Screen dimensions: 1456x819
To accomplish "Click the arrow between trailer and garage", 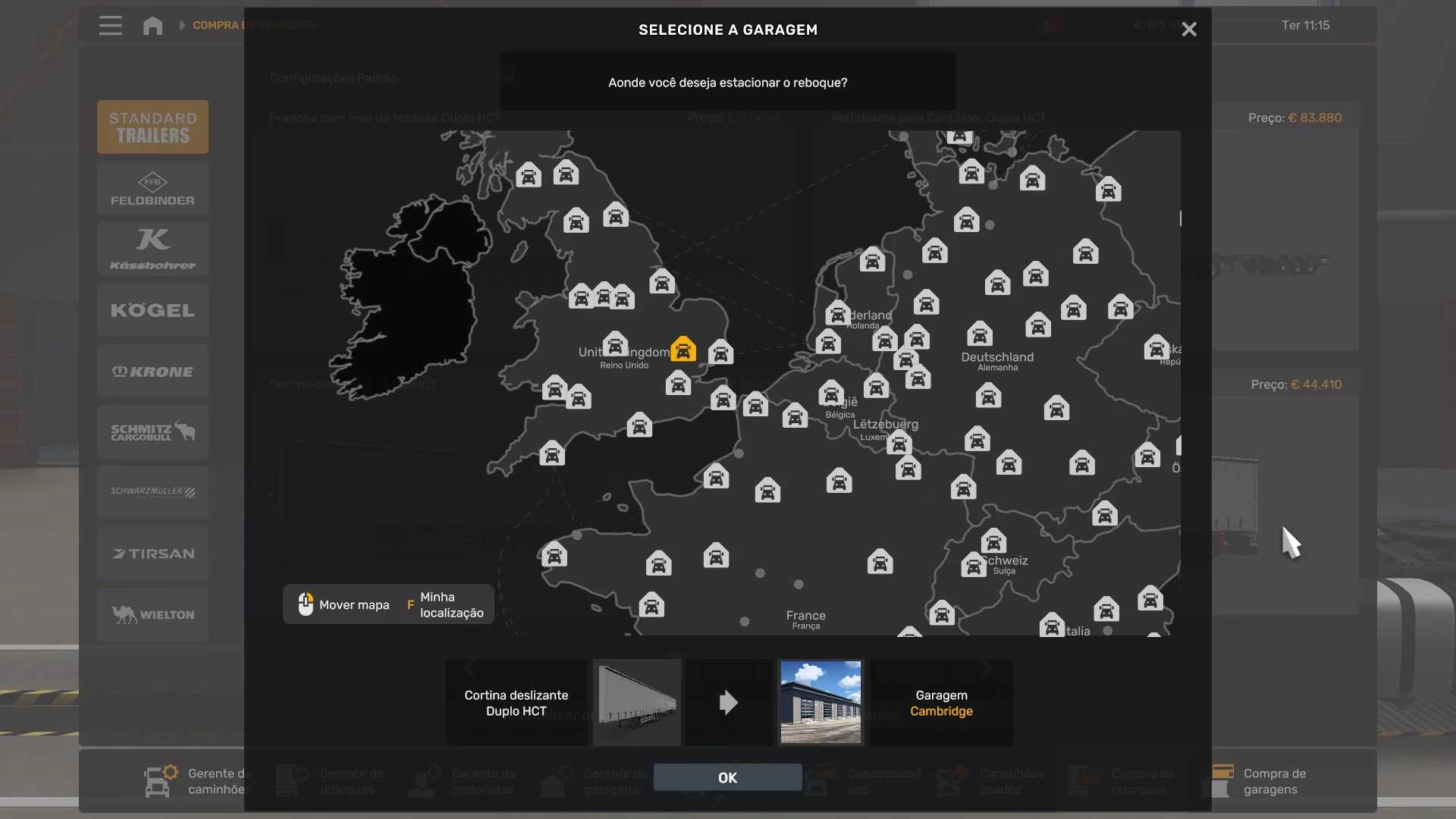I will [728, 702].
